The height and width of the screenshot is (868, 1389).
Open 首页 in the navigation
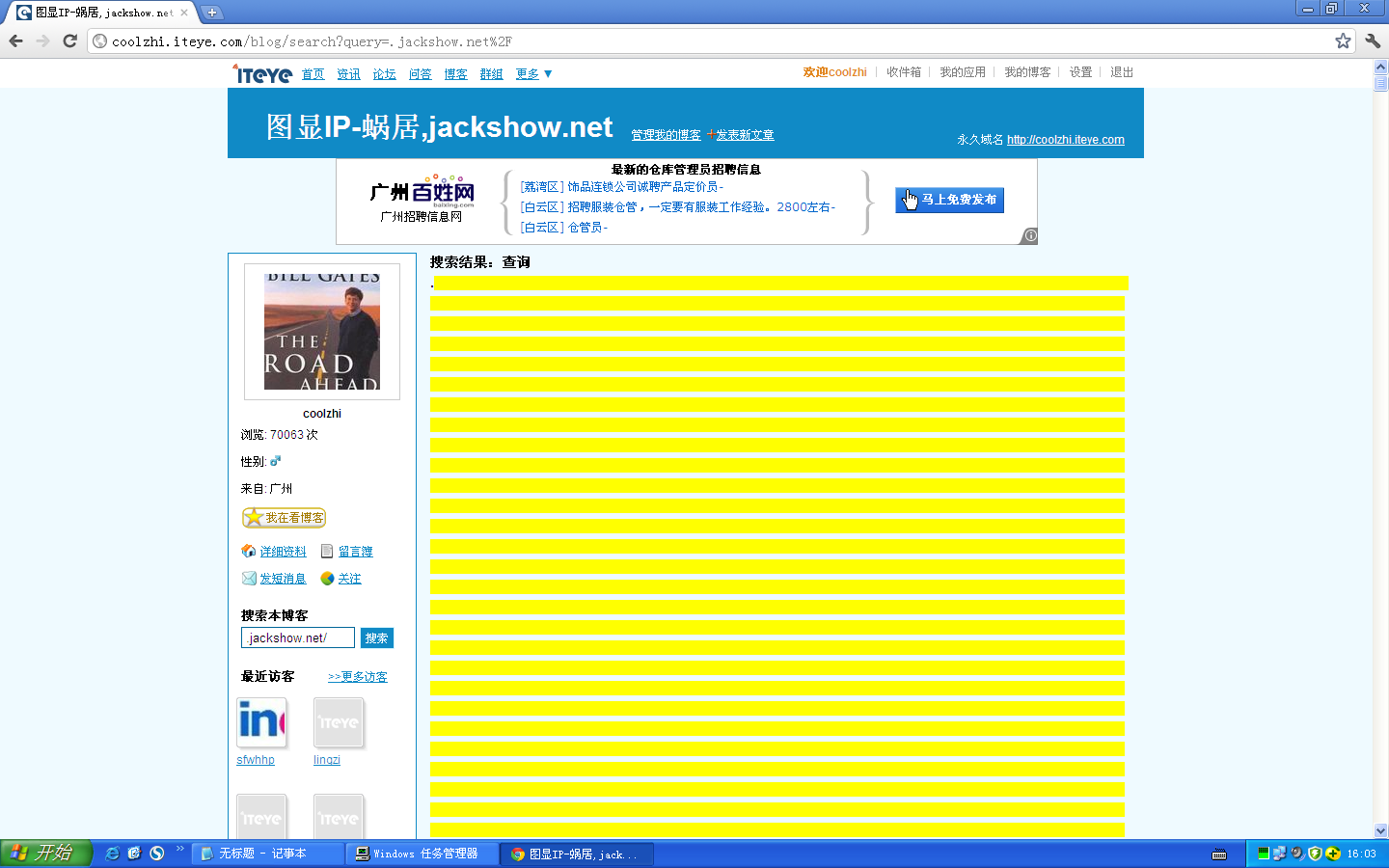coord(313,74)
